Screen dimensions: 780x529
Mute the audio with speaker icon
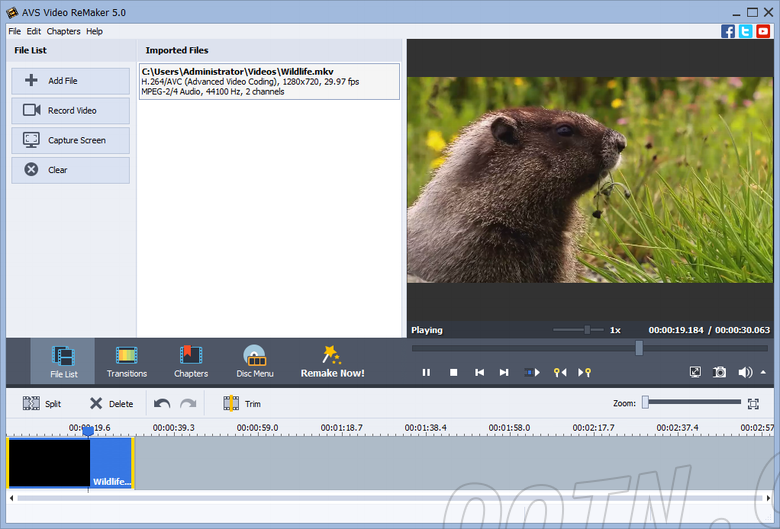point(744,372)
